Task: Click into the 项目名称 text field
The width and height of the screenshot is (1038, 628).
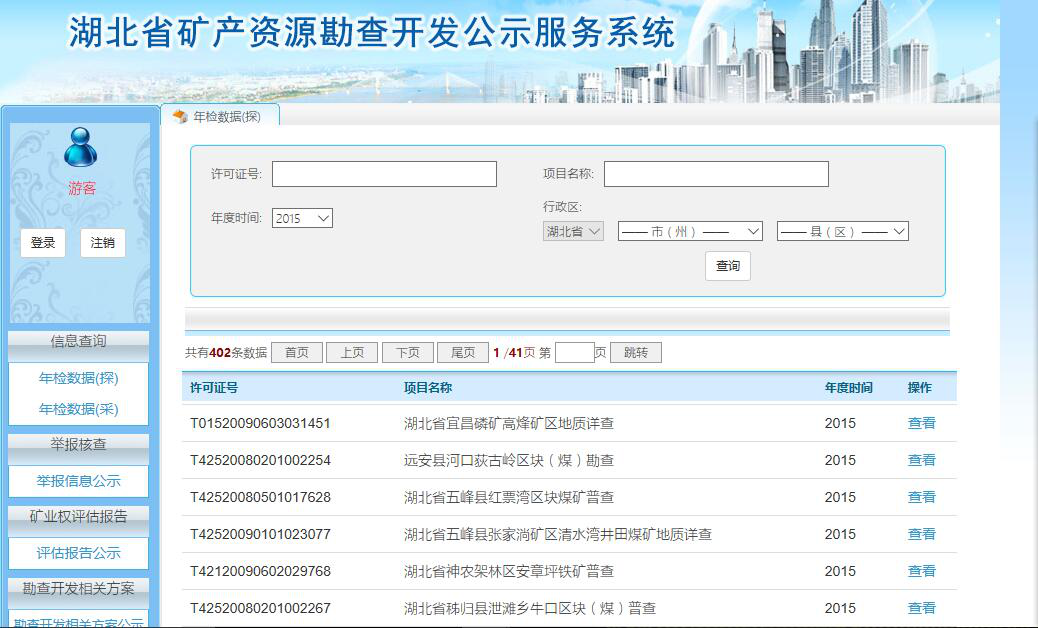Action: [x=716, y=174]
